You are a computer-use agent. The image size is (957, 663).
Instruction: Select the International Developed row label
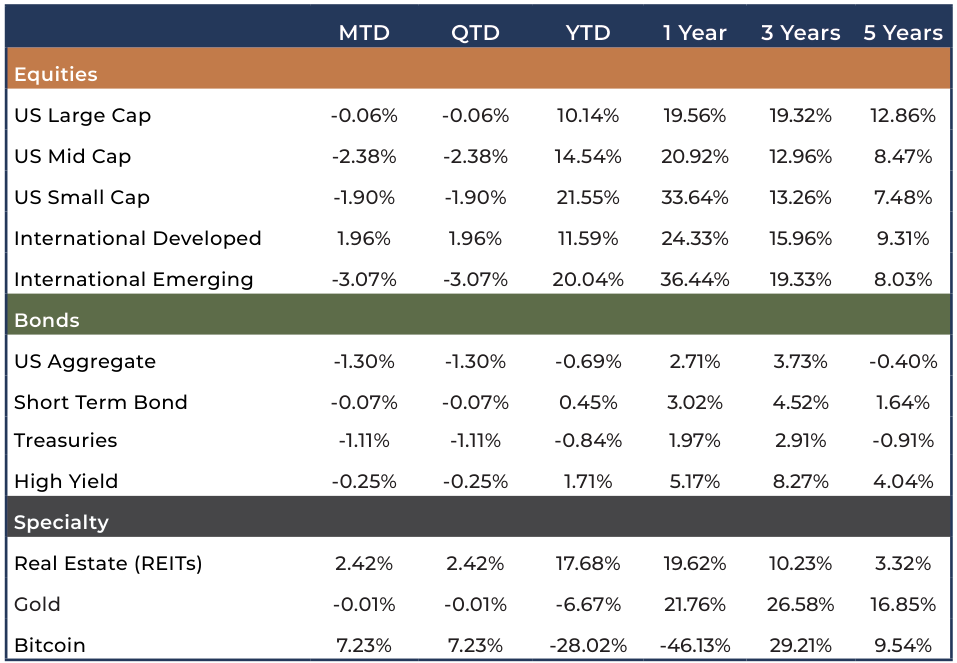137,238
